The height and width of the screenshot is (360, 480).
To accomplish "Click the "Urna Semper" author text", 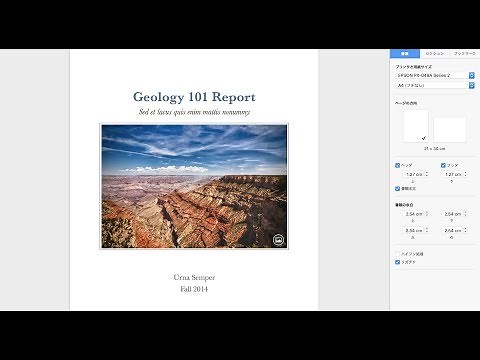I will [x=194, y=277].
